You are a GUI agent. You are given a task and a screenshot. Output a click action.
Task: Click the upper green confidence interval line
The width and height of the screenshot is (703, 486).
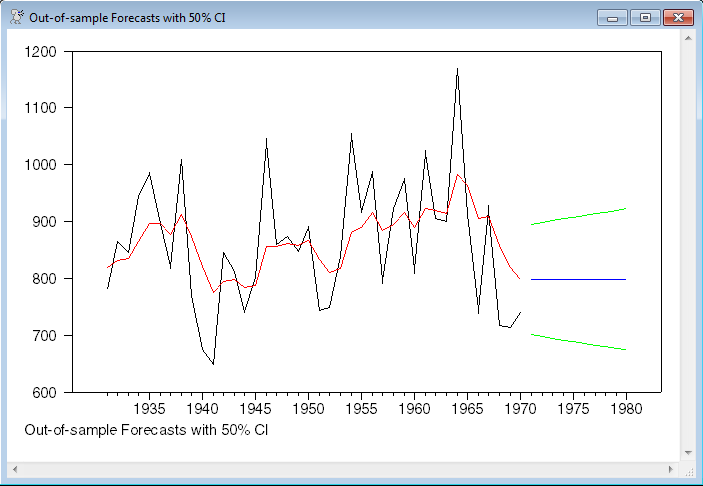(578, 216)
